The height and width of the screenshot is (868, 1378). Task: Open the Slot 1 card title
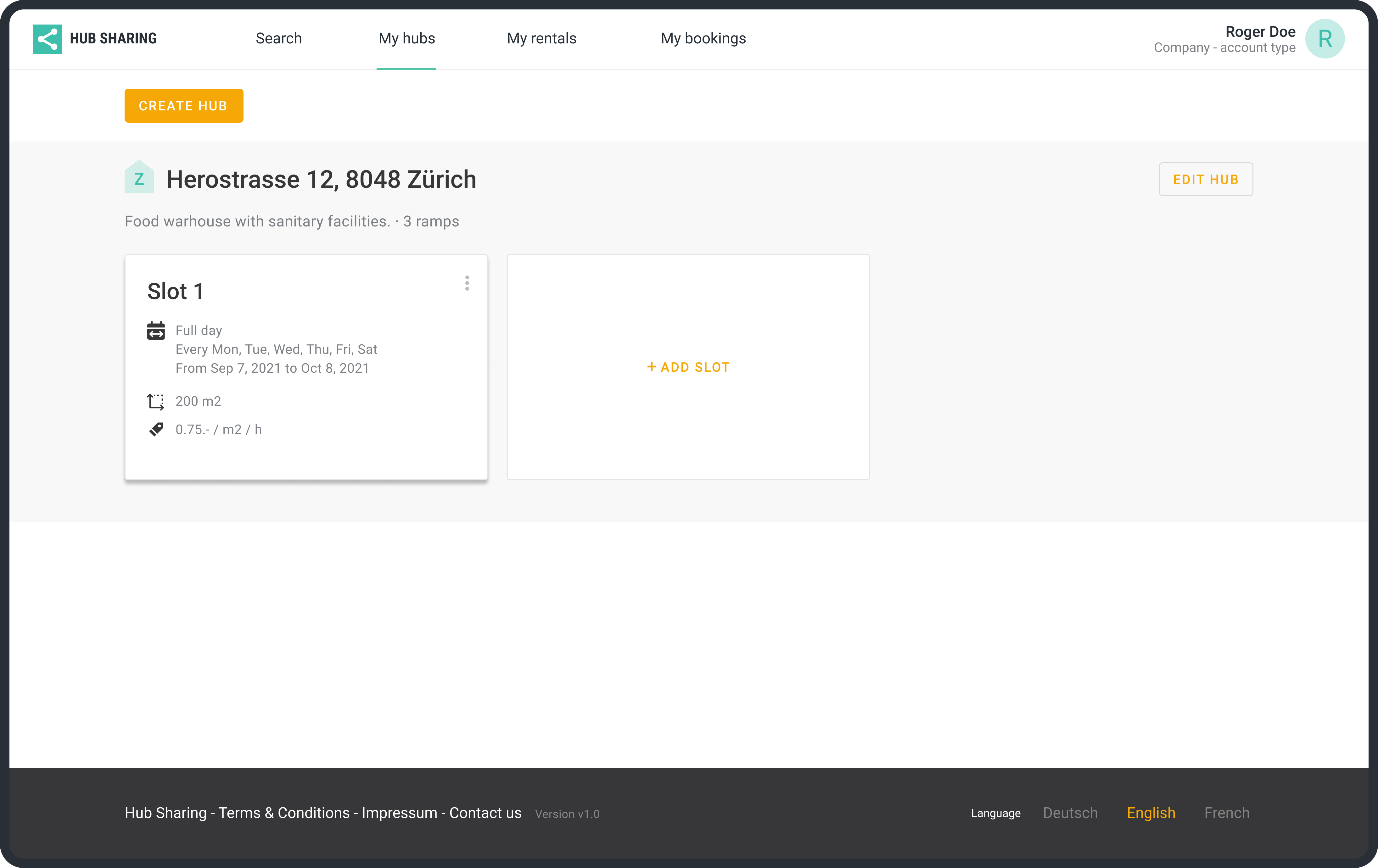coord(175,291)
